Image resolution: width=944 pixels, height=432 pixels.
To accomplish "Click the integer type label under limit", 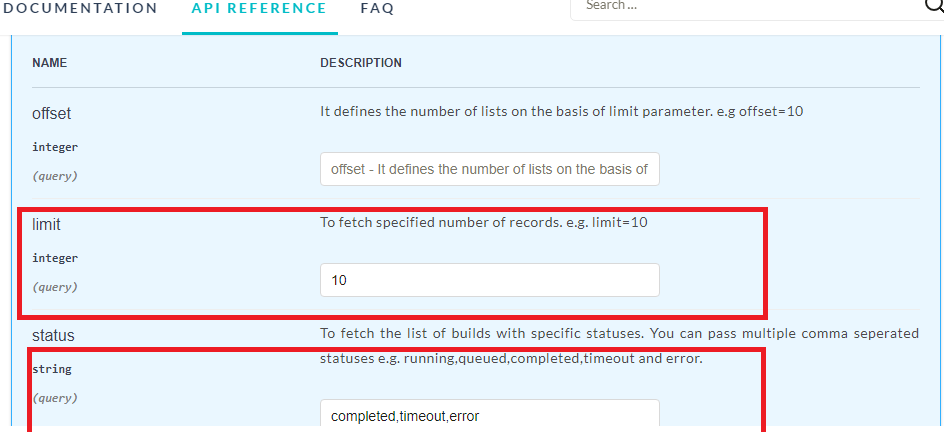I will click(55, 258).
